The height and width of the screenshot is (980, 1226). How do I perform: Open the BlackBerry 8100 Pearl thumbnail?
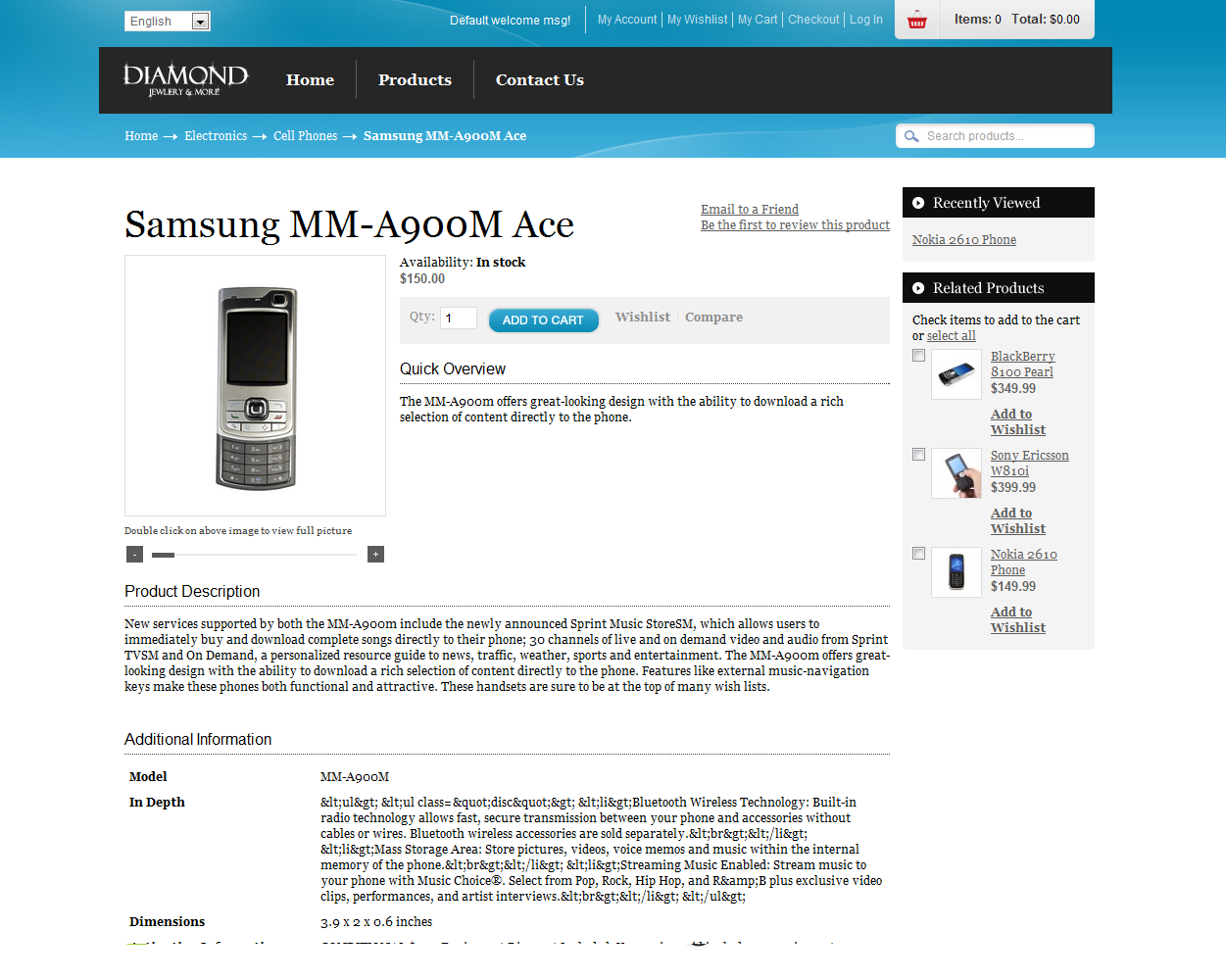956,374
